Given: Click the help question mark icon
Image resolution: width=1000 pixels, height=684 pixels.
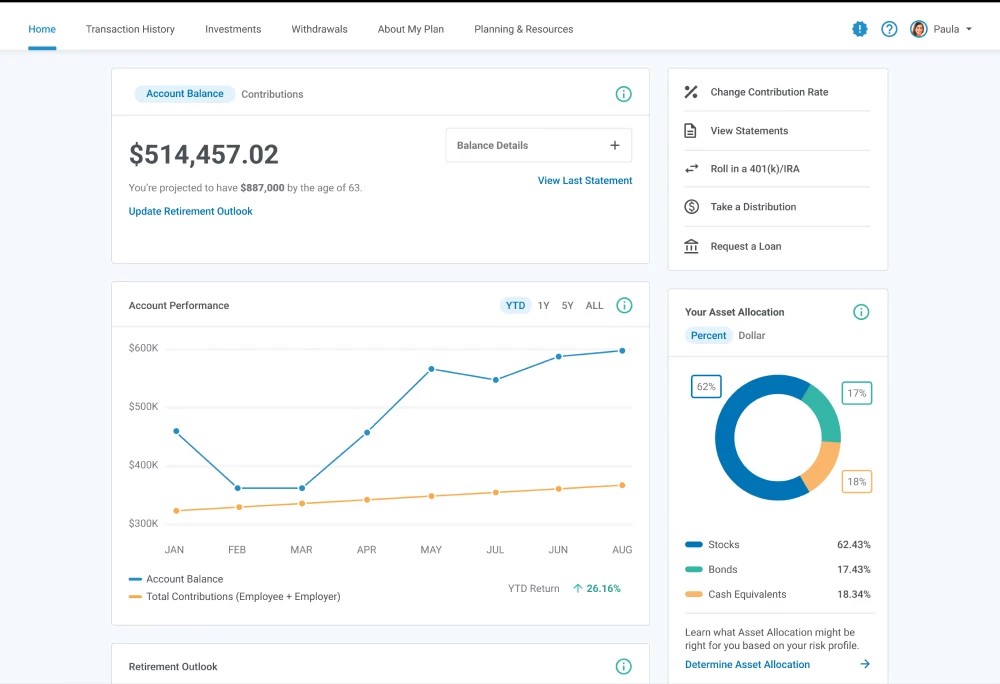Looking at the screenshot, I should coord(889,28).
